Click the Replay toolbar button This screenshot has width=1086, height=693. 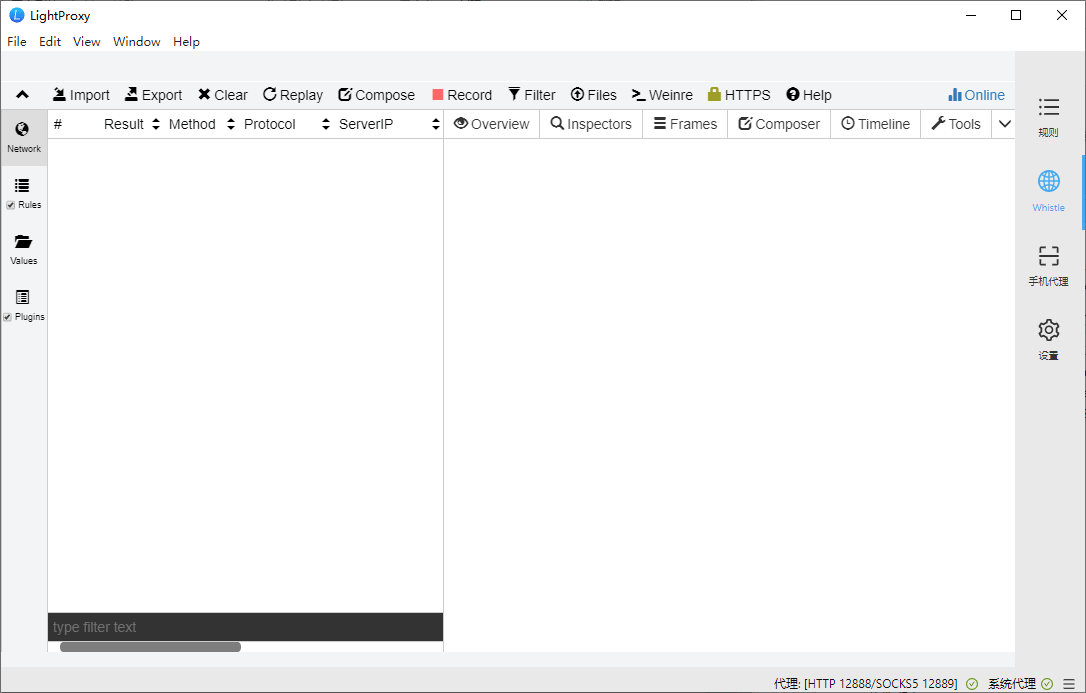[292, 95]
